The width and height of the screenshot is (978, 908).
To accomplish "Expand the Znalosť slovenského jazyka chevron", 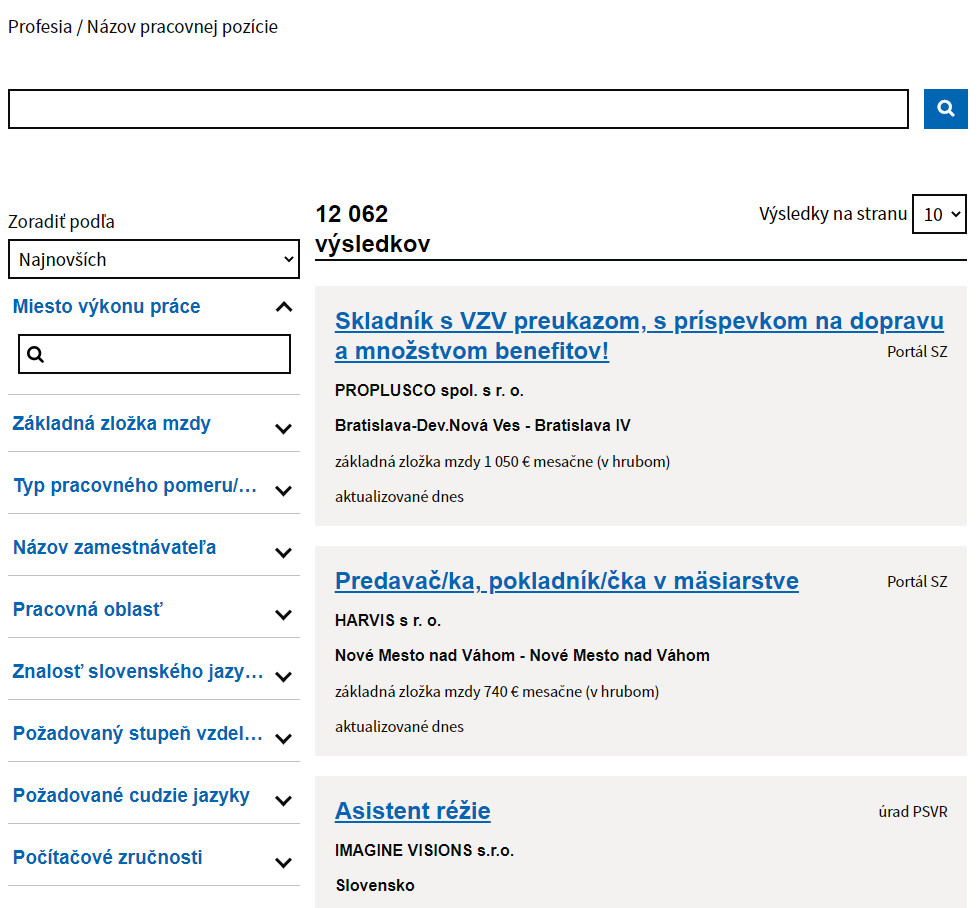I will click(x=284, y=676).
